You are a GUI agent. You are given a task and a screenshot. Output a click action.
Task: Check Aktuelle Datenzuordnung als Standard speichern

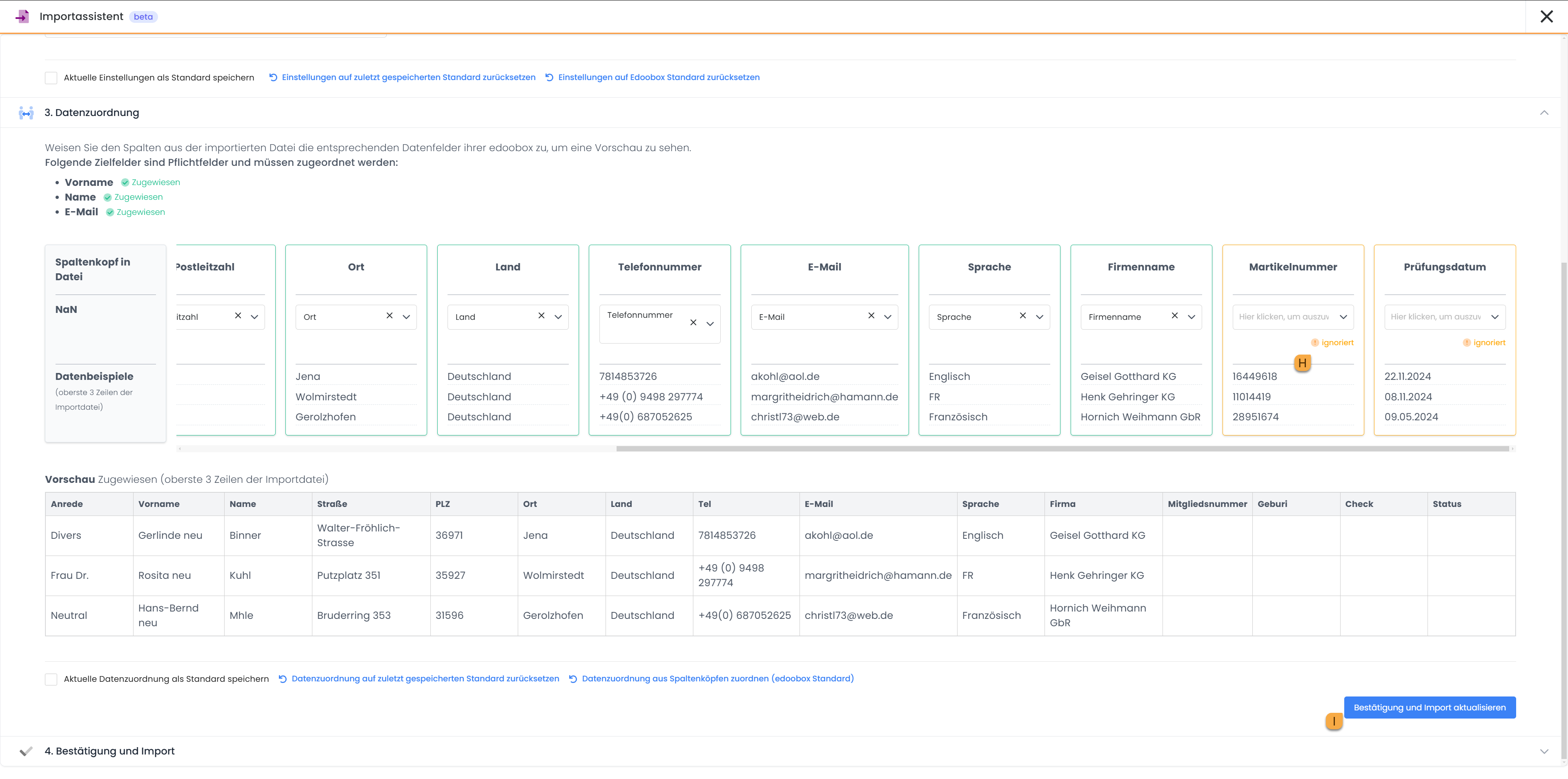pyautogui.click(x=51, y=679)
